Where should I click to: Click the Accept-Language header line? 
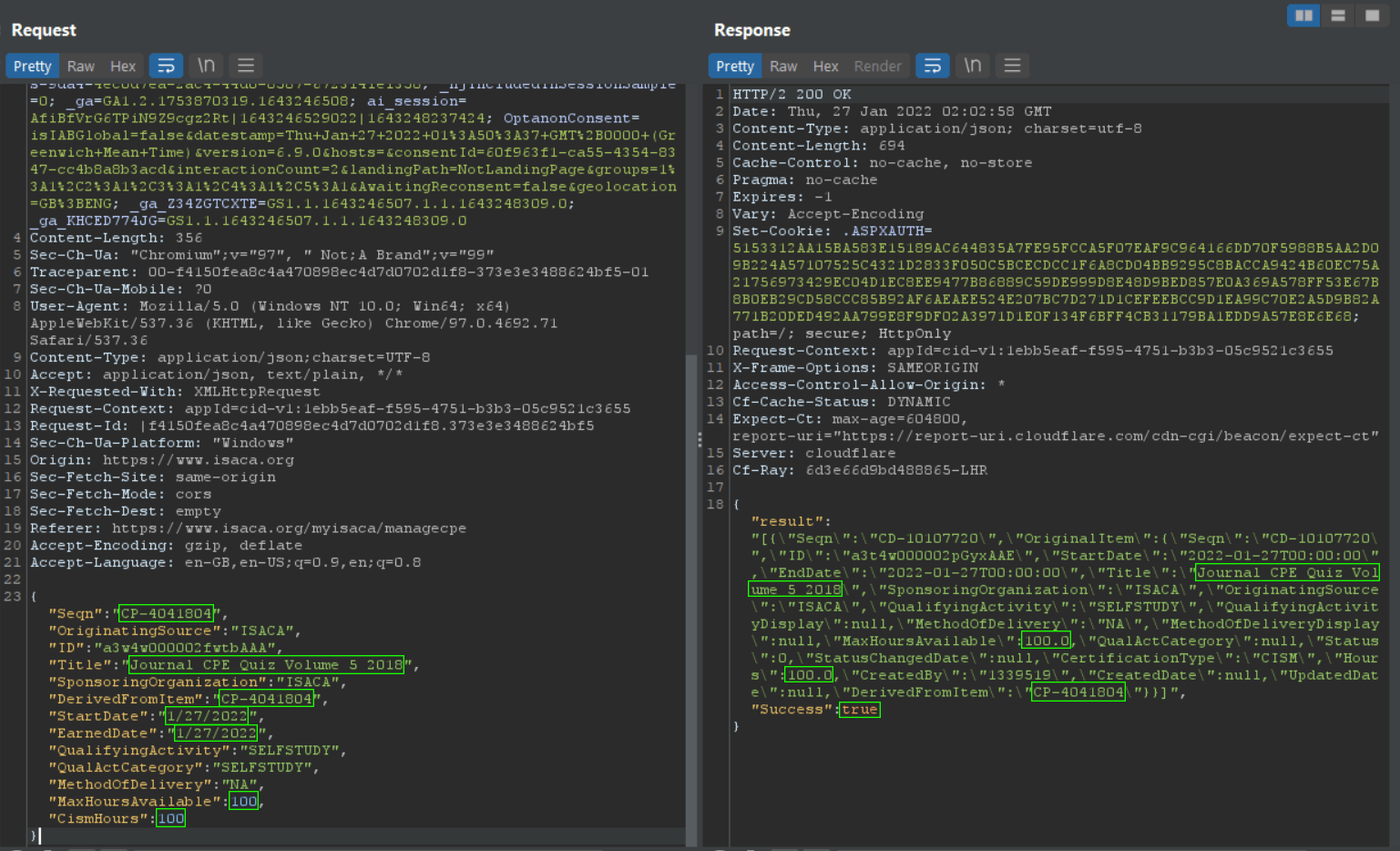[x=226, y=562]
